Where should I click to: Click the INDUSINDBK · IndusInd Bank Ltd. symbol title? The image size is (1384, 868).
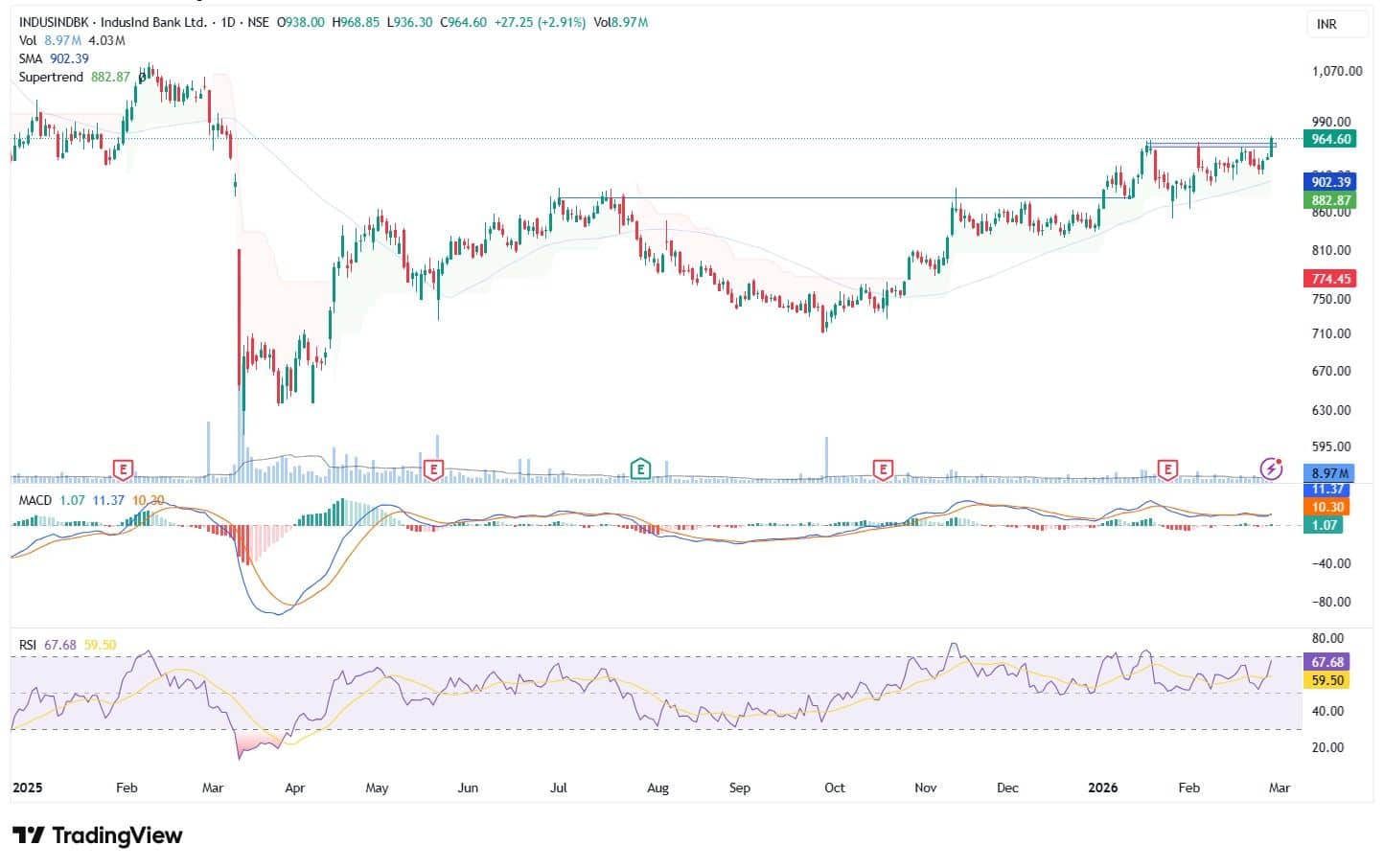click(x=113, y=22)
